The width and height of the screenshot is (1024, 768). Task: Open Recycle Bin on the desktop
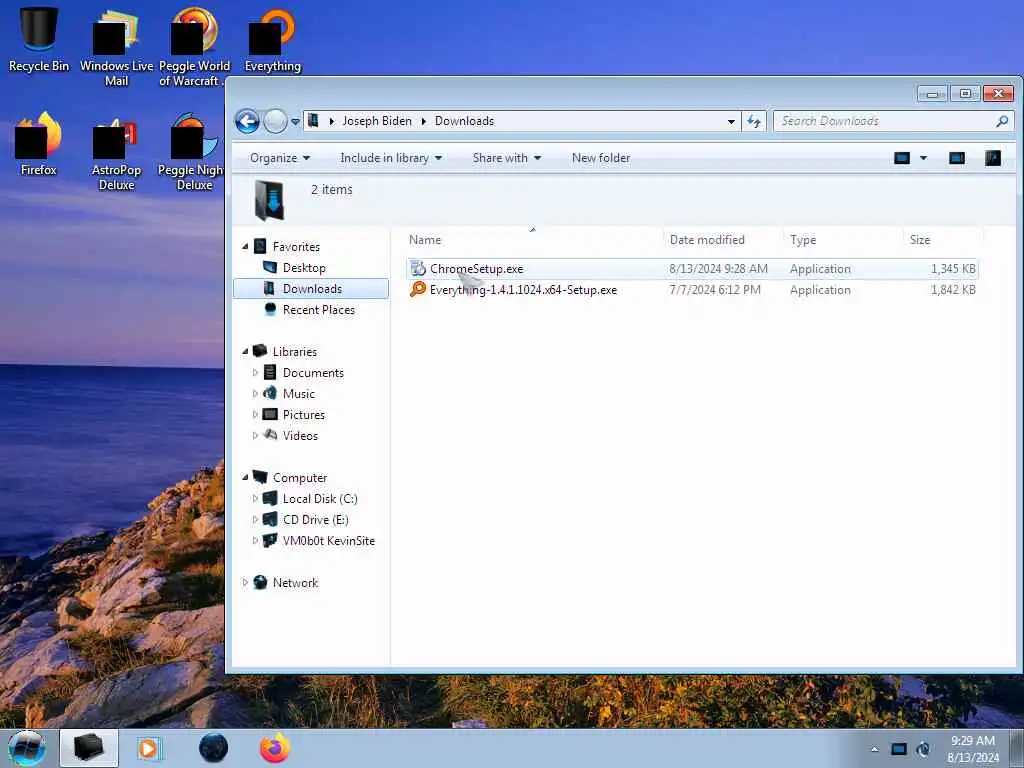click(39, 39)
